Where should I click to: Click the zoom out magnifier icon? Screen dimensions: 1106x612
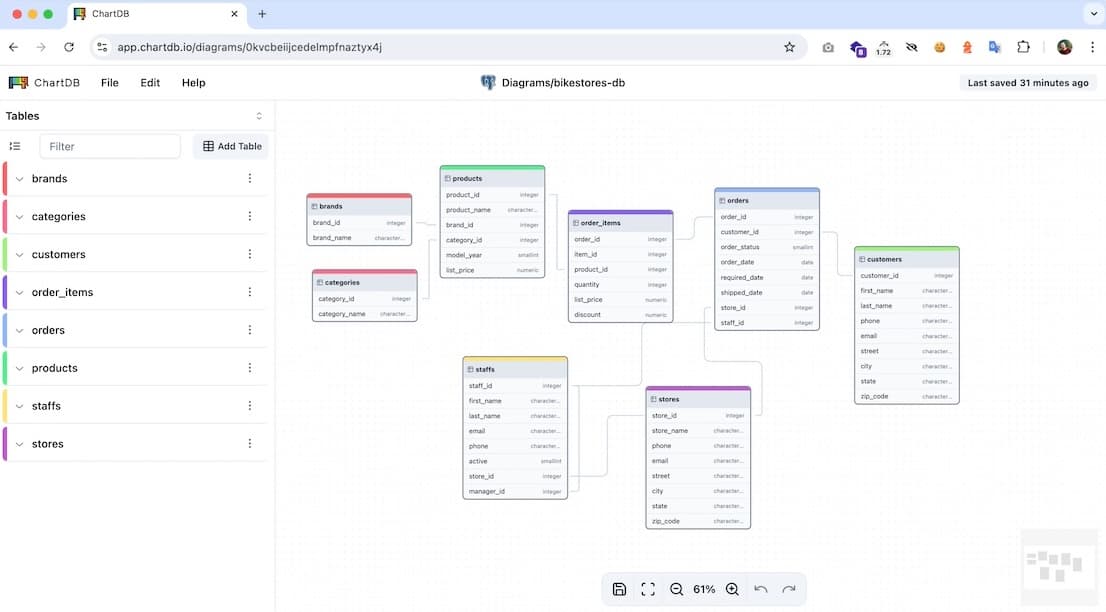tap(676, 589)
